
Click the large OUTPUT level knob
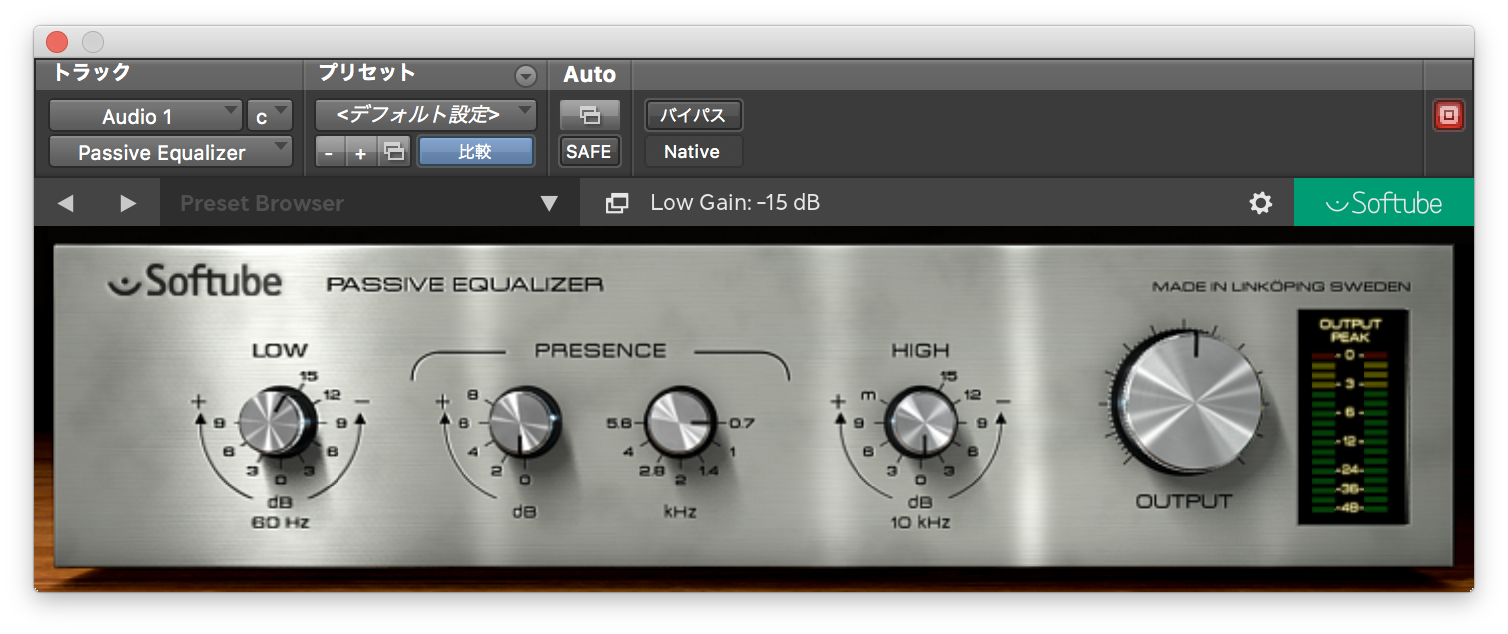1190,400
